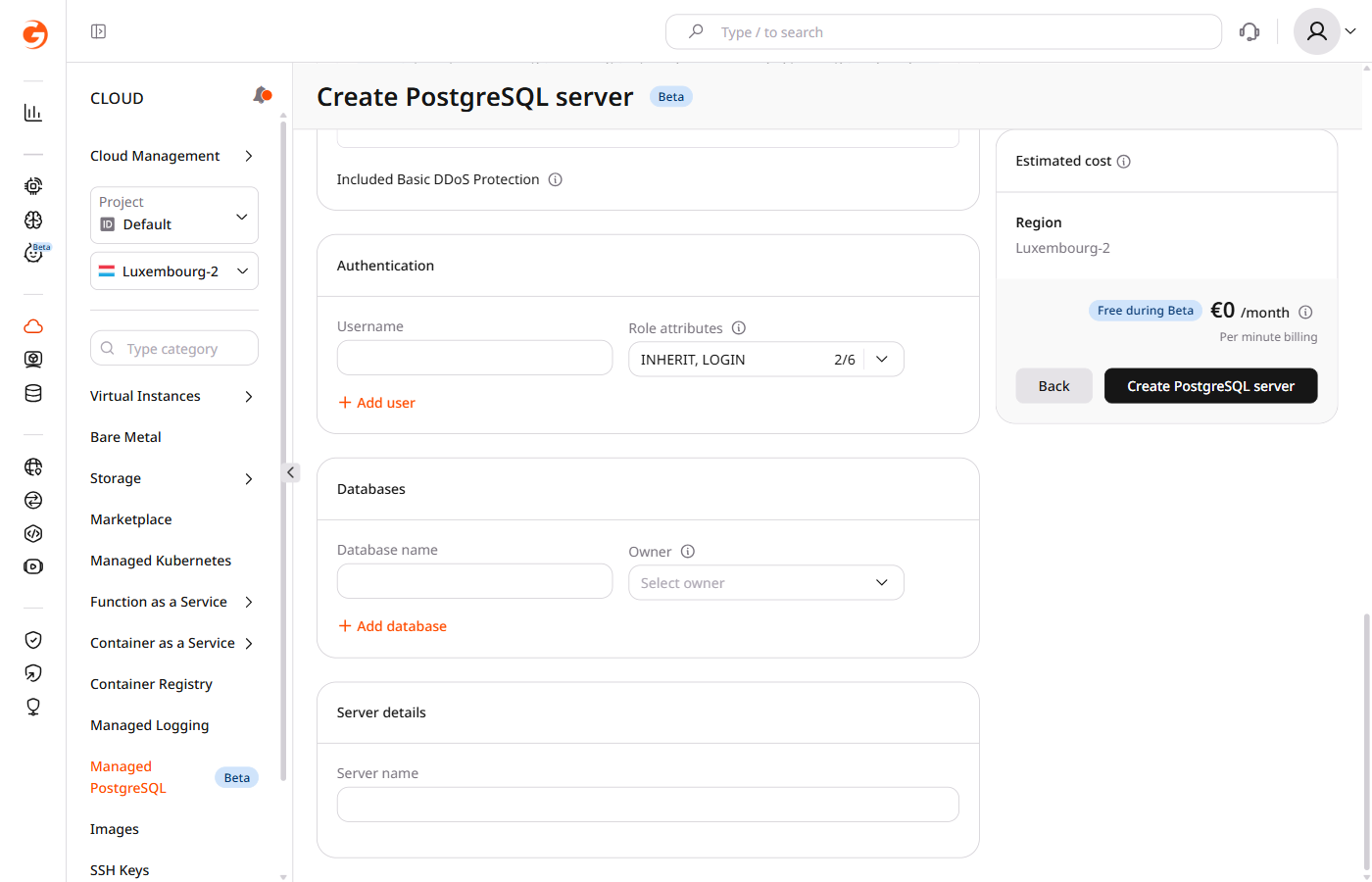Viewport: 1372px width, 882px height.
Task: Focus the top search bar
Action: 944,31
